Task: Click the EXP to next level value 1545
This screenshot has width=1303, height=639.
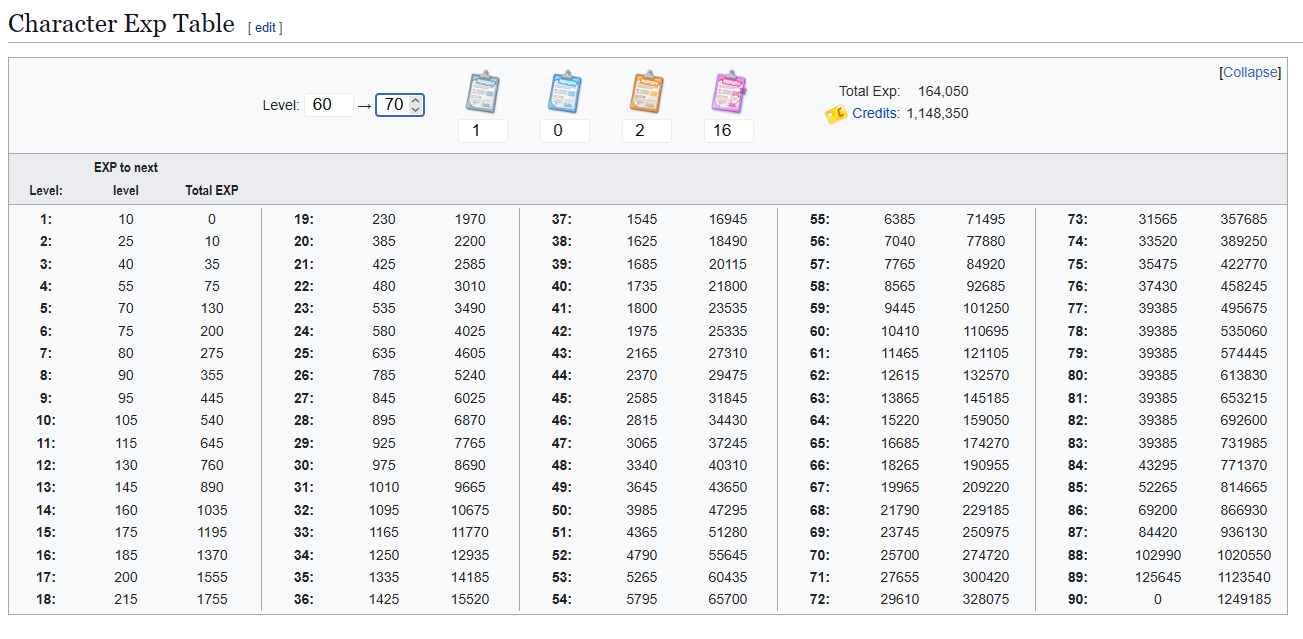Action: point(642,219)
